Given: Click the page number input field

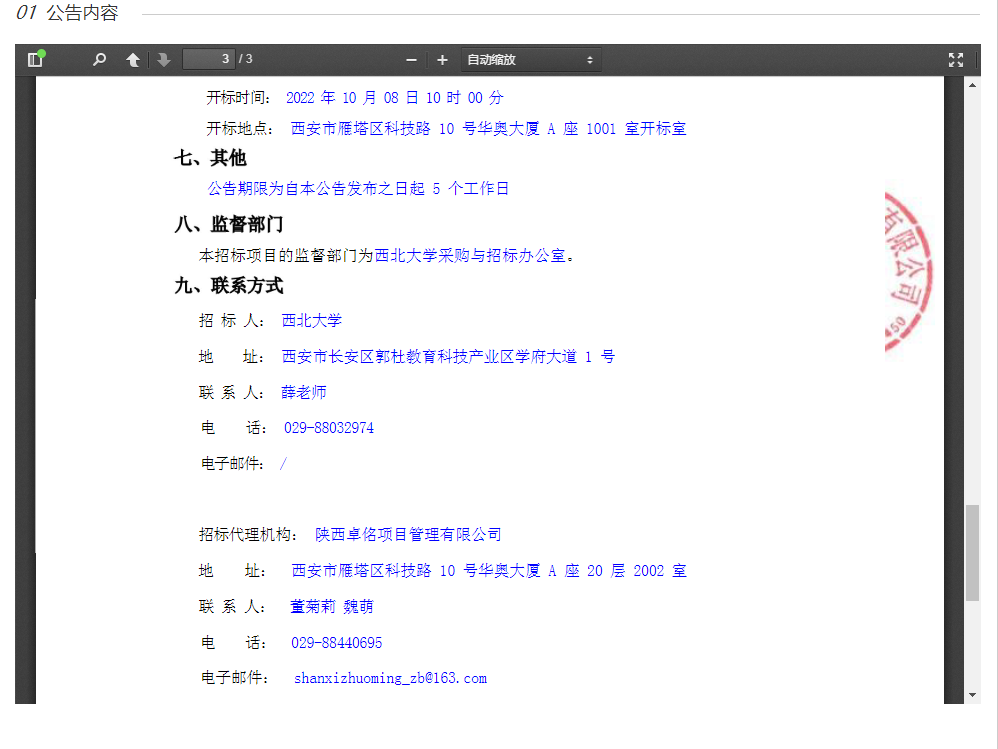Looking at the screenshot, I should click(208, 60).
